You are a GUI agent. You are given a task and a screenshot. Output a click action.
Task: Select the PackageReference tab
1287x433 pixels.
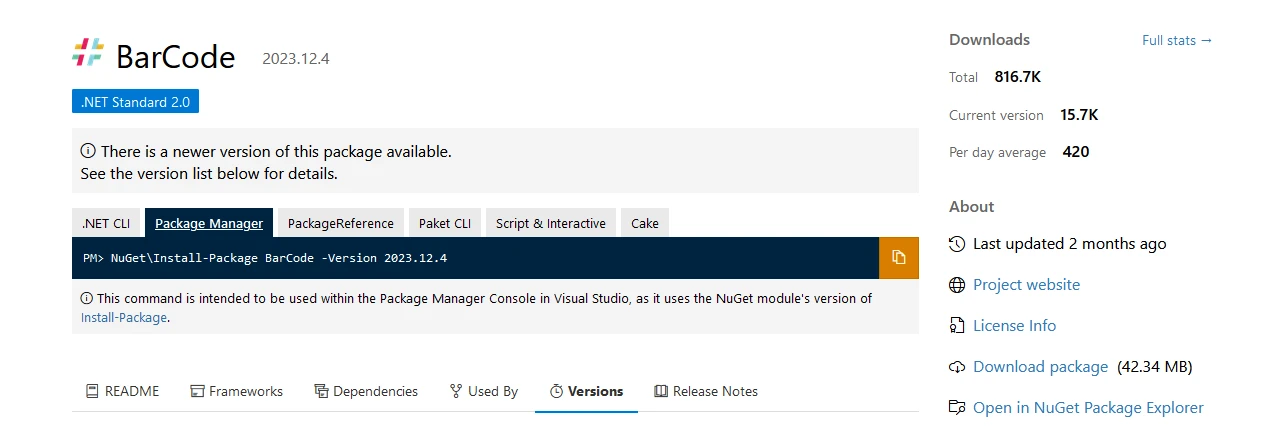pos(341,223)
